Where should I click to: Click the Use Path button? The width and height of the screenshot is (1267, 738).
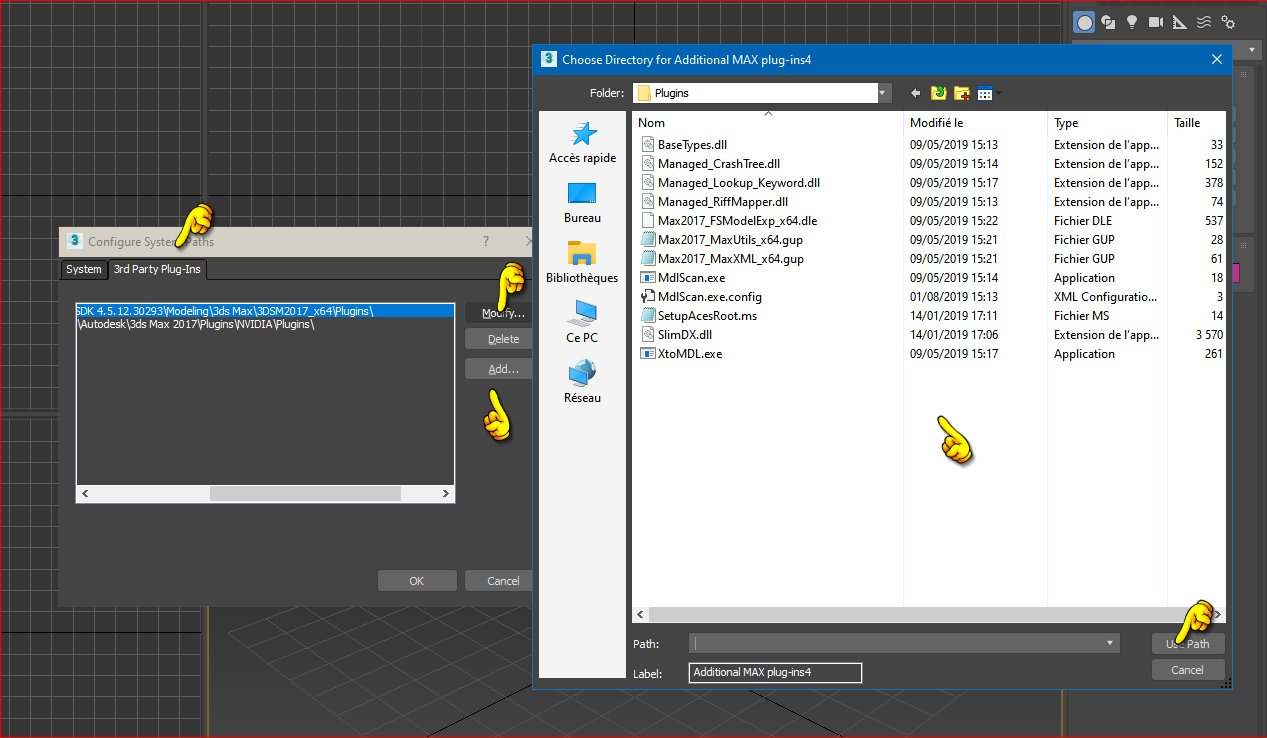click(x=1188, y=644)
